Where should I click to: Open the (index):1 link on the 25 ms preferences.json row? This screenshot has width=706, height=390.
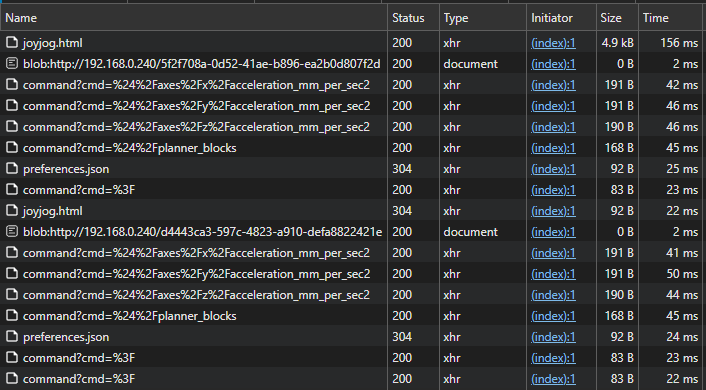[553, 169]
